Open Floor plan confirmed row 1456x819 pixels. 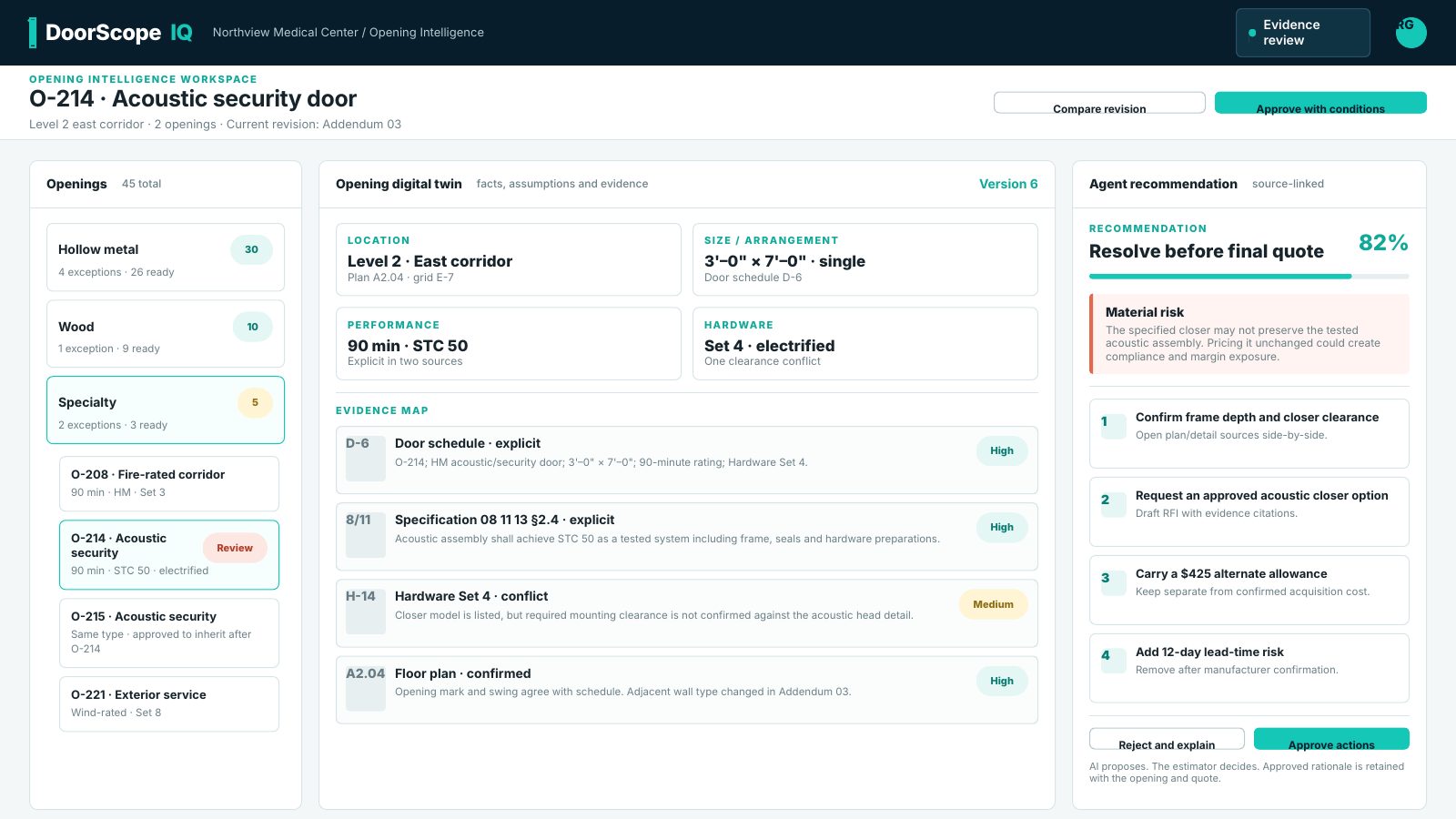687,690
